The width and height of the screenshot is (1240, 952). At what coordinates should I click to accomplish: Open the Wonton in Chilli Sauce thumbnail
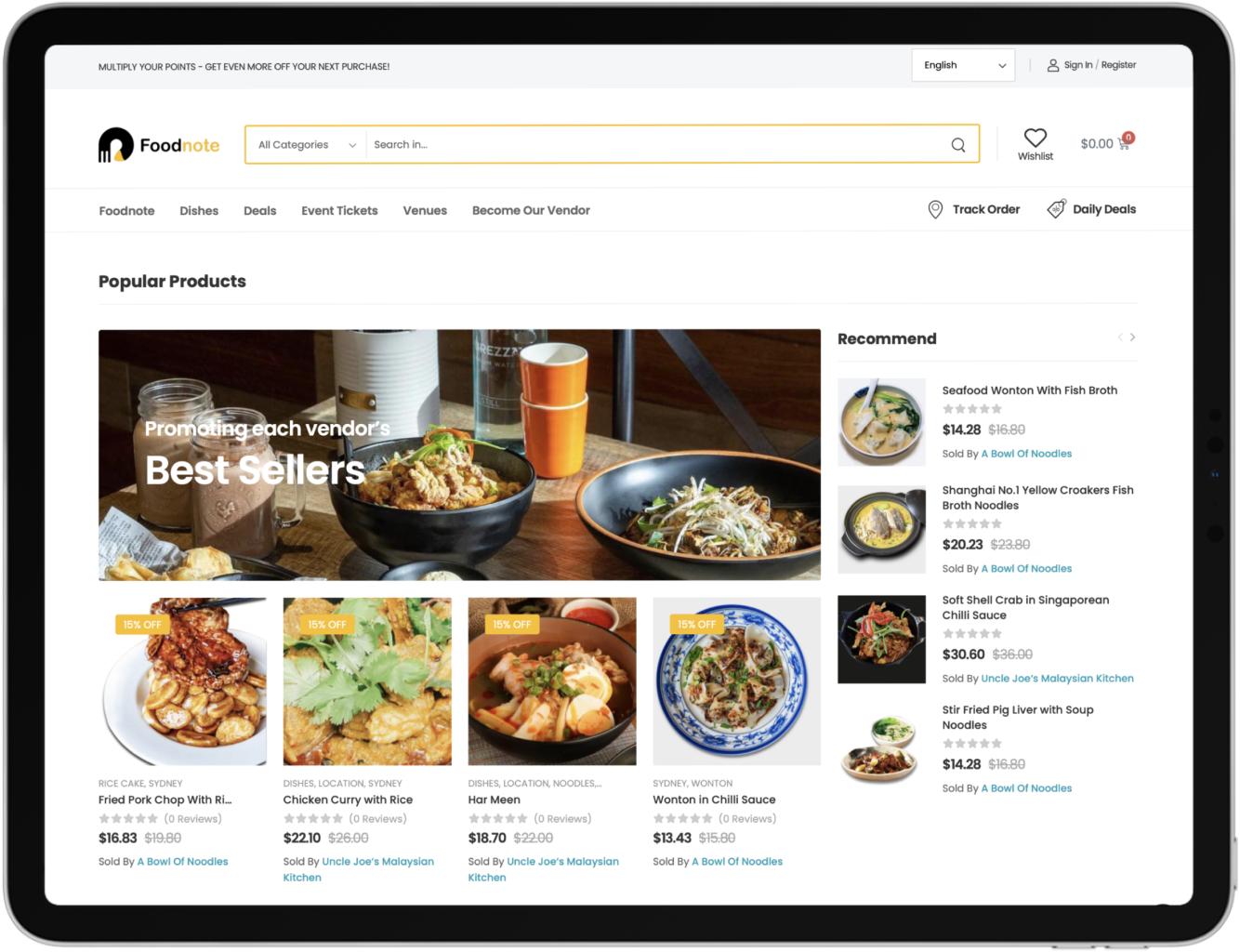coord(736,681)
